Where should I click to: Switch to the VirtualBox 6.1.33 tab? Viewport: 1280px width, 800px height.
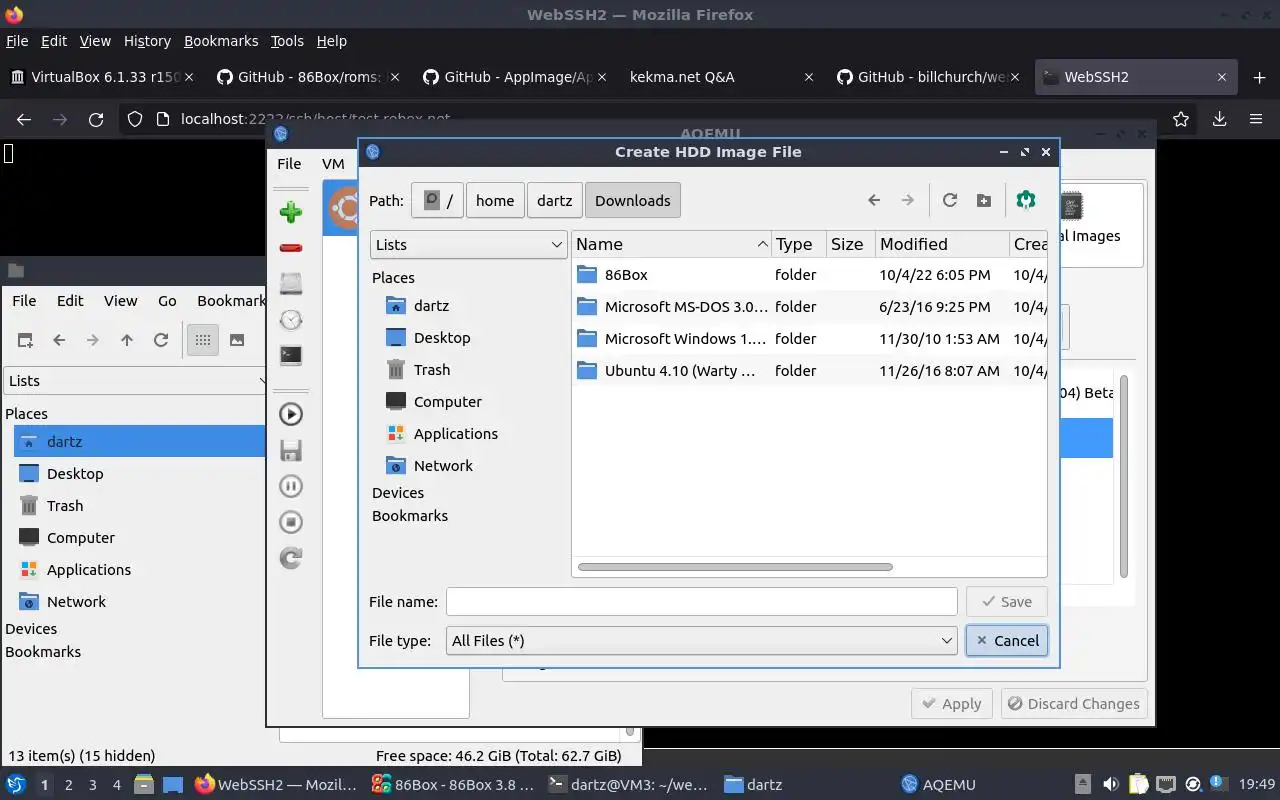coord(101,77)
